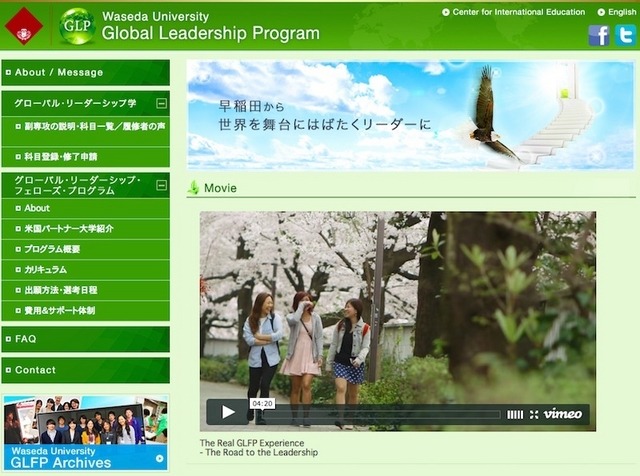Viewport: 640px width, 476px height.
Task: Enter fullscreen mode on video player
Action: tap(534, 414)
